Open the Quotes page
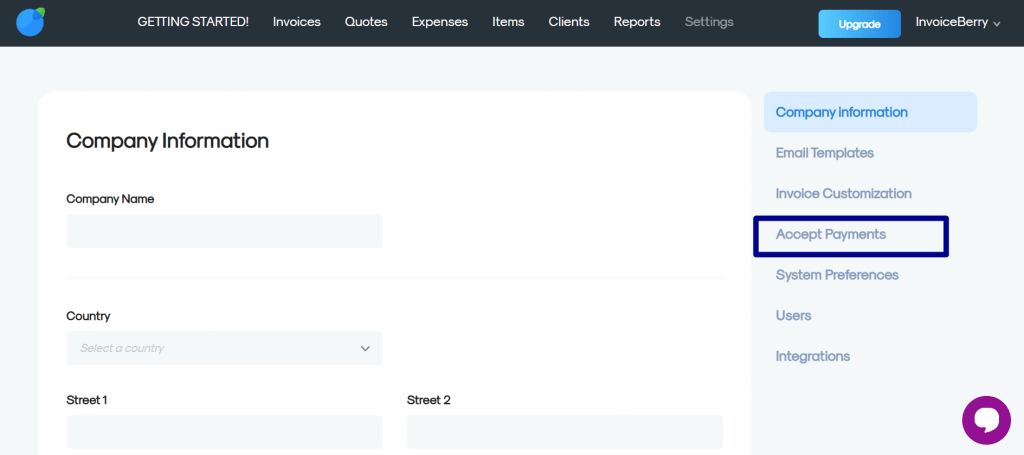This screenshot has height=455, width=1024. click(366, 22)
